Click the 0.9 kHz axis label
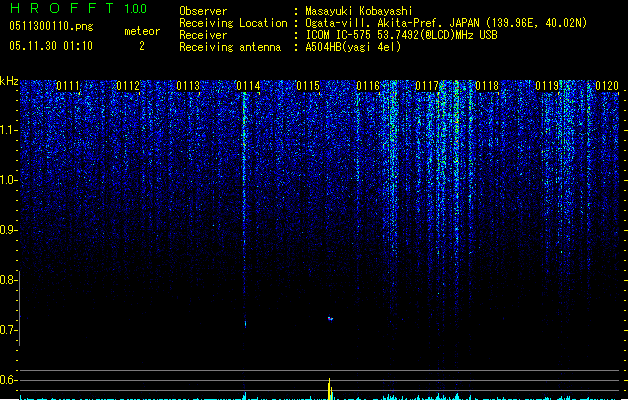The width and height of the screenshot is (629, 400). 8,230
